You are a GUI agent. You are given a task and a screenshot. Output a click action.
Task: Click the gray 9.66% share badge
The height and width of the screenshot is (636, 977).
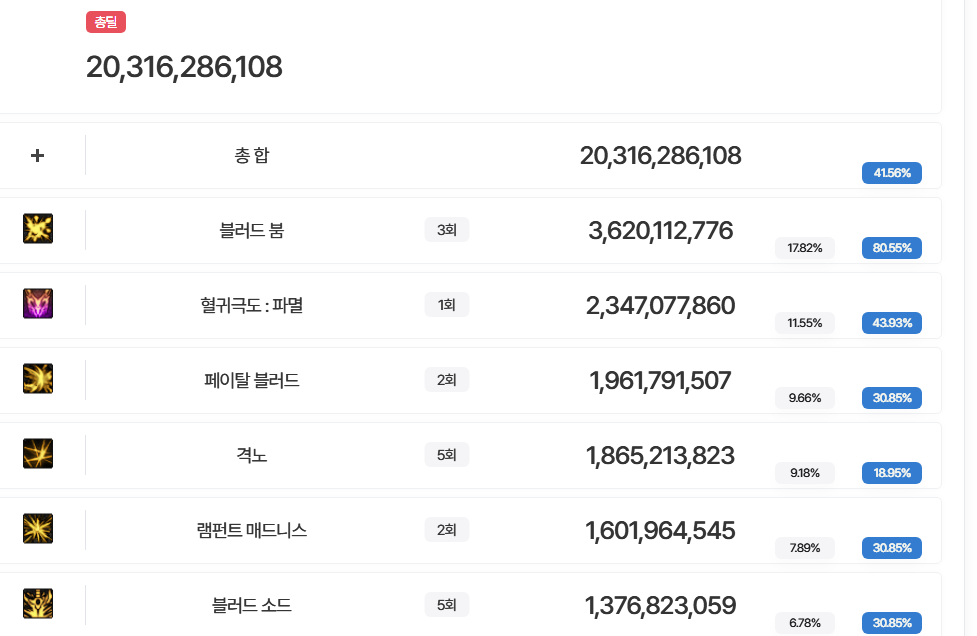tap(804, 398)
